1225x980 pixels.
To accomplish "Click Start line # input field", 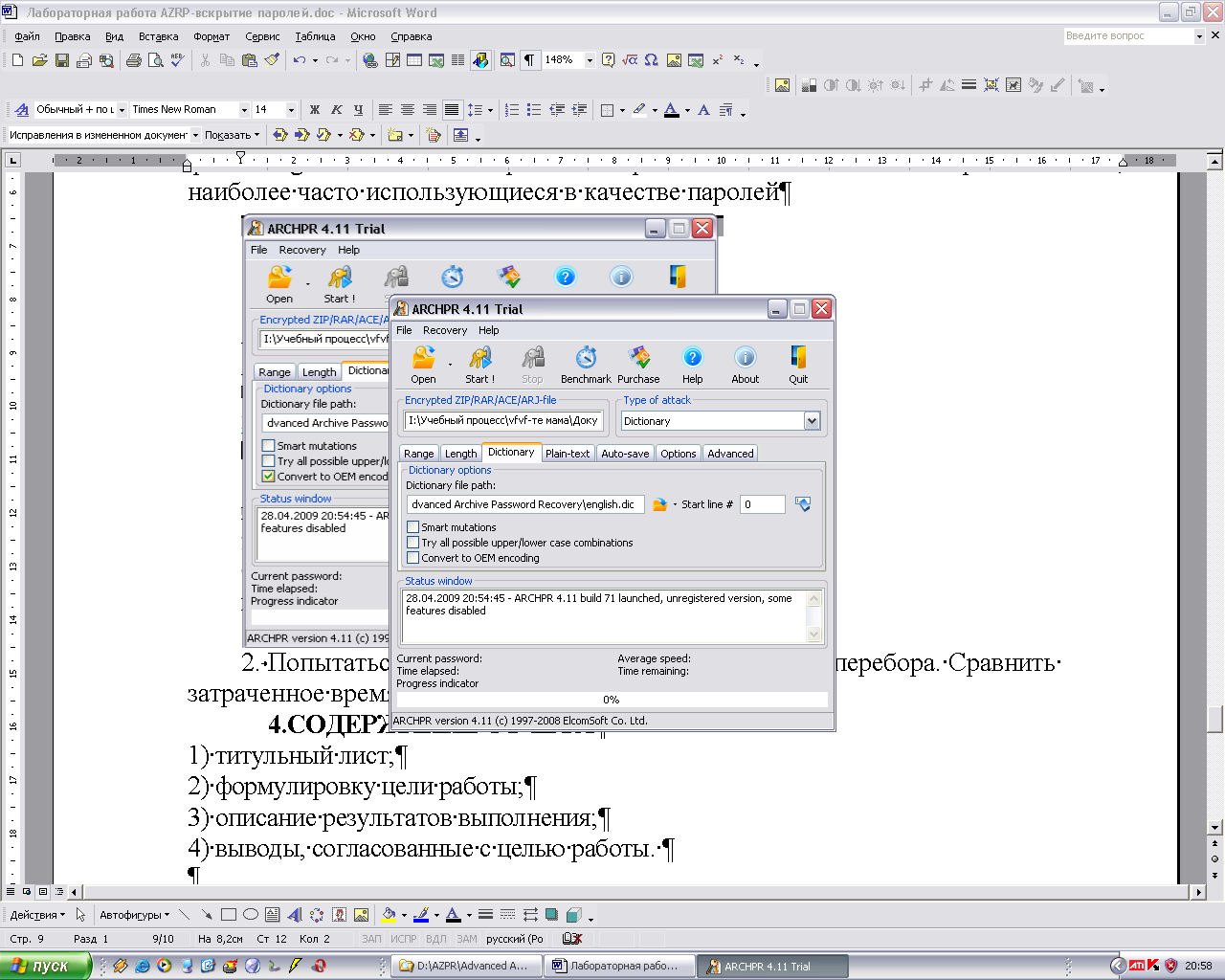I will point(763,504).
